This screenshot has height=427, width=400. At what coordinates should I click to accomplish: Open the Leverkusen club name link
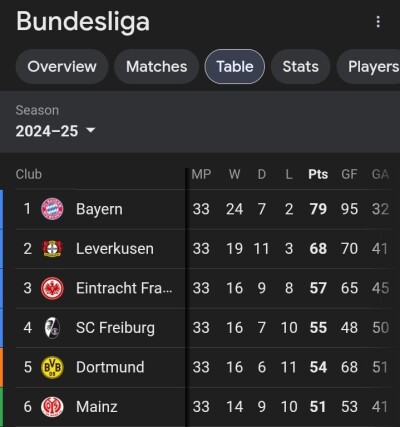click(x=115, y=249)
